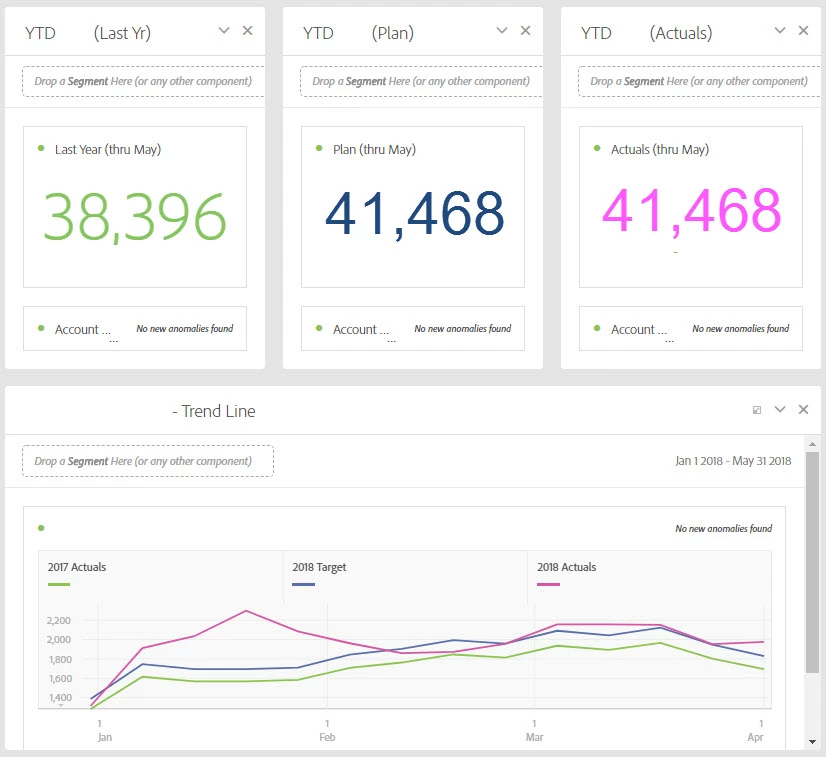826x757 pixels.
Task: Select the navy 41,468 Plan number
Action: (x=415, y=214)
